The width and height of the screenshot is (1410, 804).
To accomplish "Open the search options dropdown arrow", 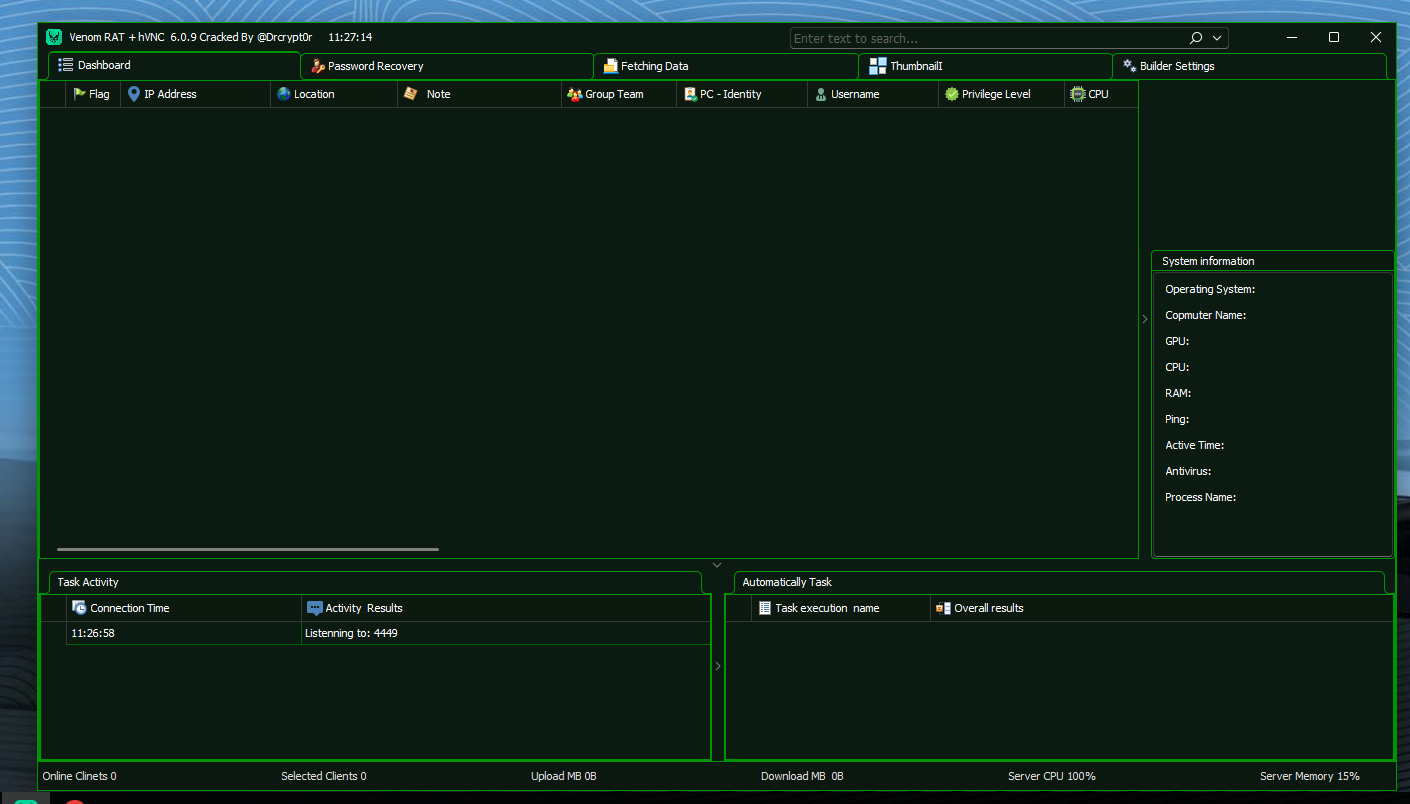I will point(1215,37).
